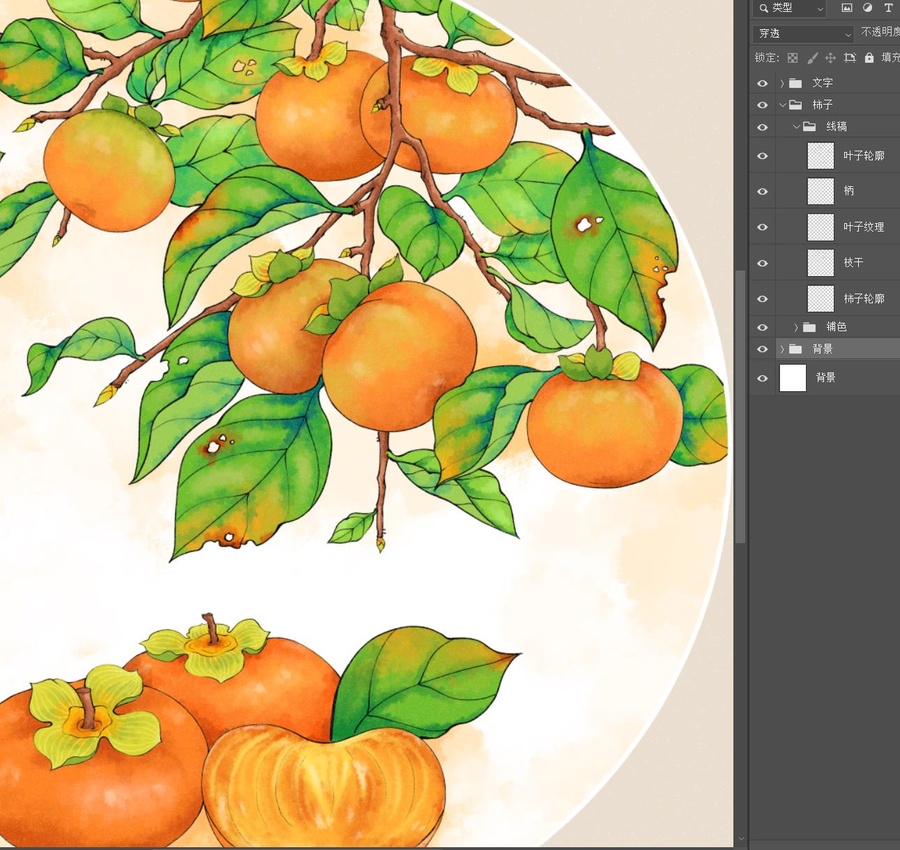Select layer named 柿子轮廓
The height and width of the screenshot is (850, 900).
pos(864,298)
